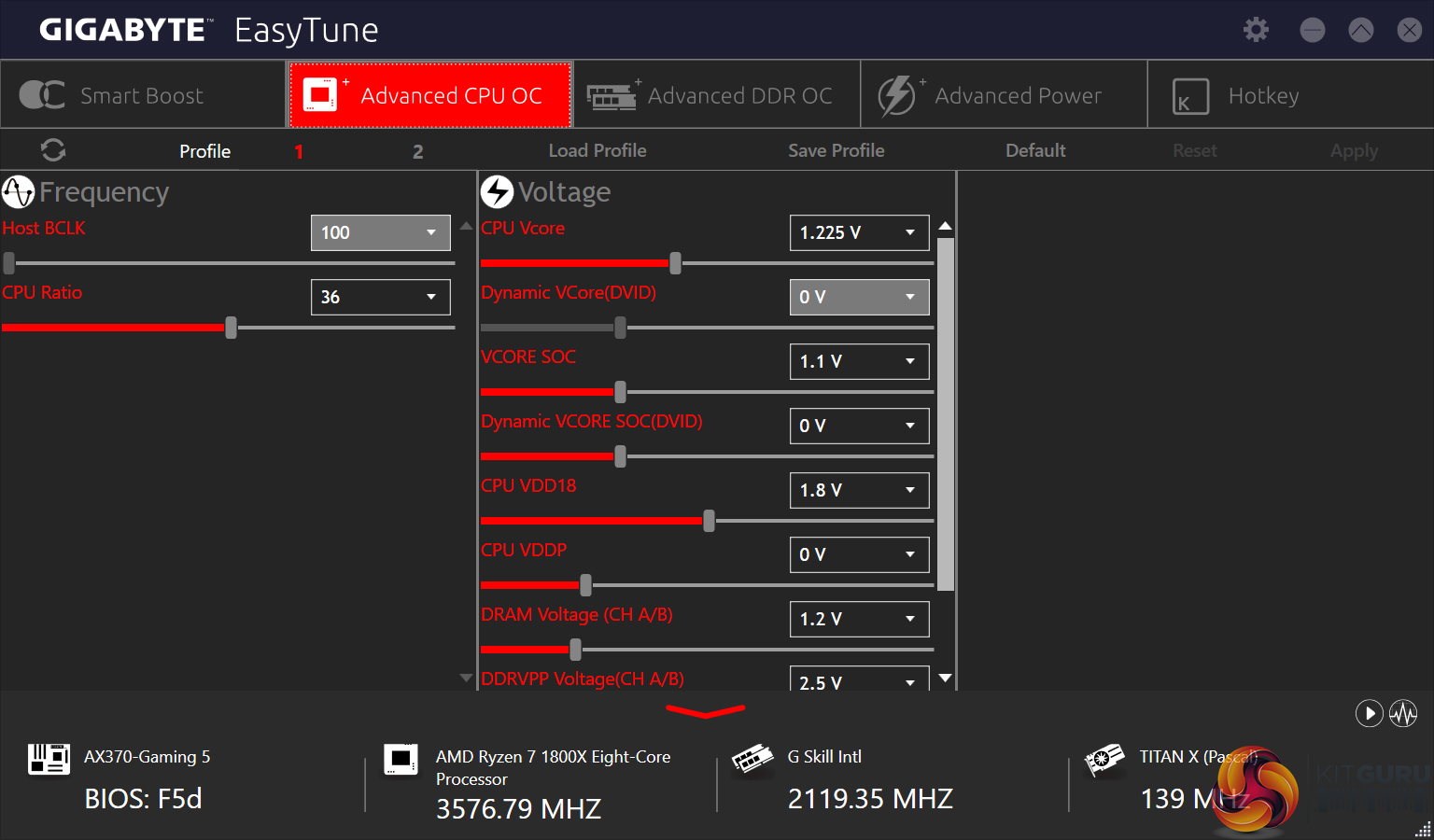Click the Voltage section lightning bolt icon
The image size is (1434, 840).
pyautogui.click(x=497, y=192)
